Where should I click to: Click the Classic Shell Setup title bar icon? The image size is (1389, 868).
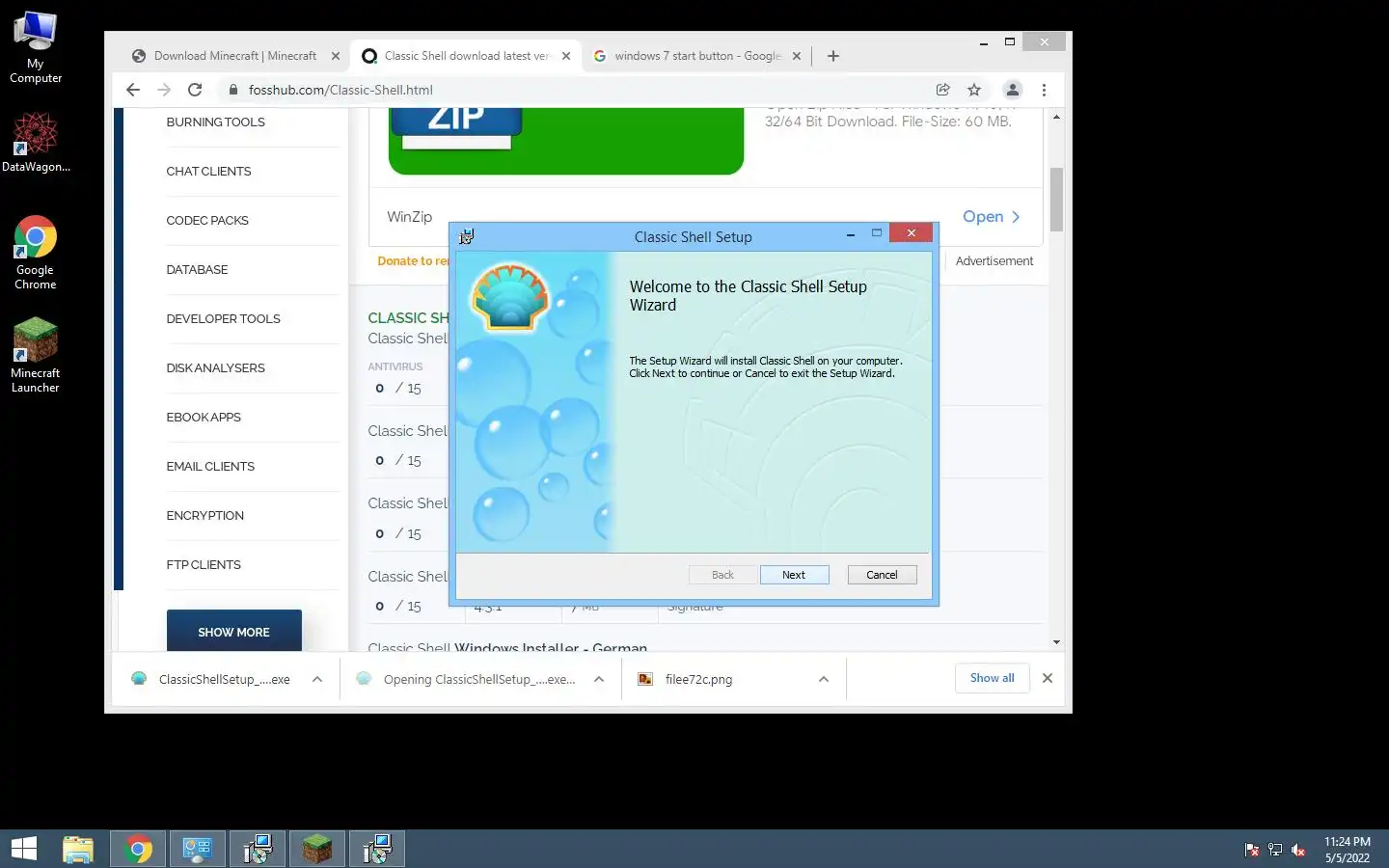click(x=466, y=236)
